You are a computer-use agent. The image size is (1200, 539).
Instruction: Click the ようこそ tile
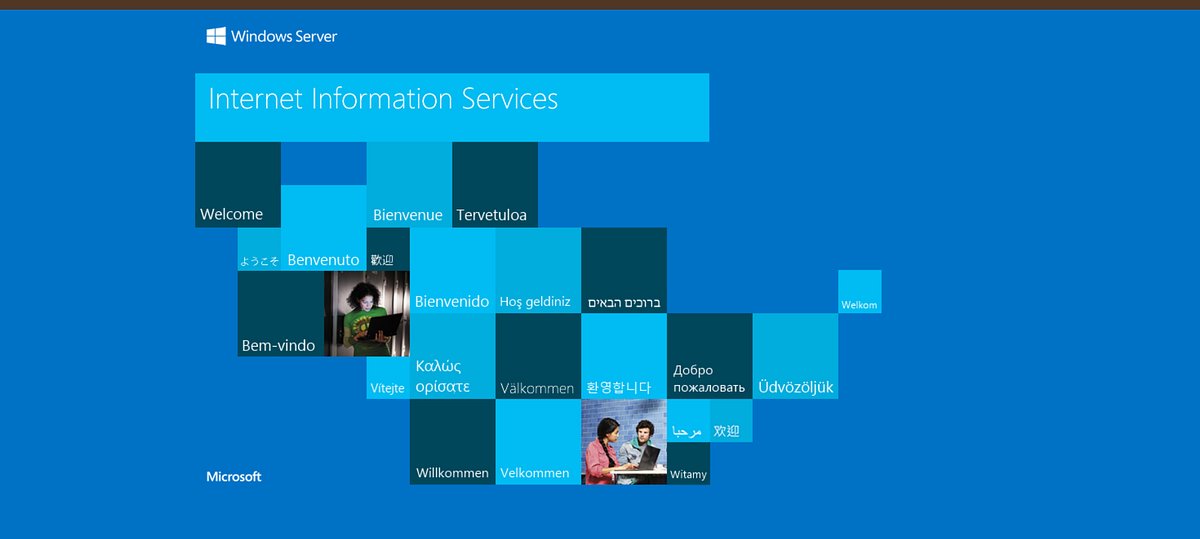pyautogui.click(x=259, y=249)
